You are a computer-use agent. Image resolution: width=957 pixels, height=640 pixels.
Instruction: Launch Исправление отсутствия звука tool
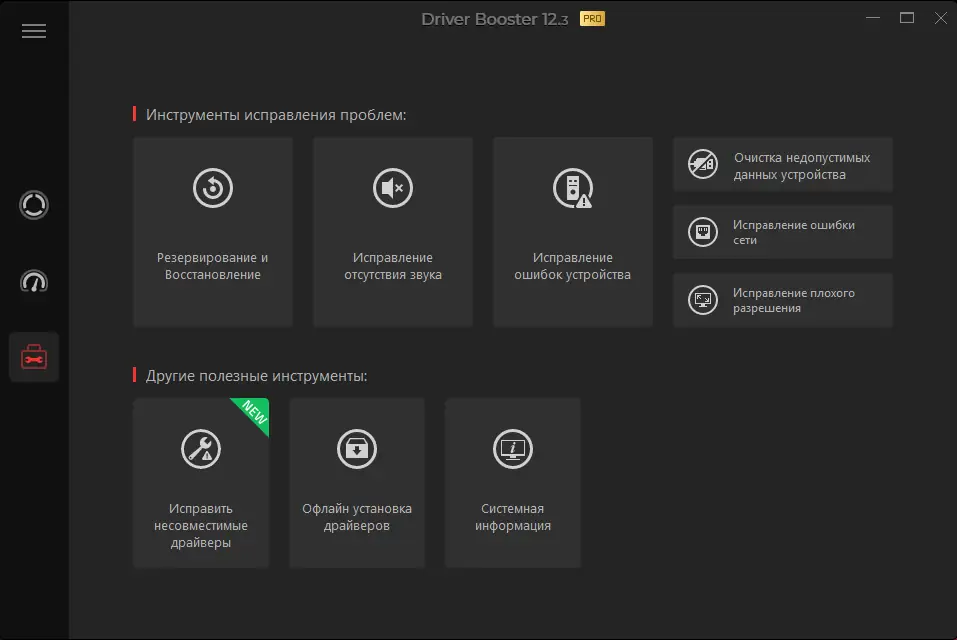(392, 231)
